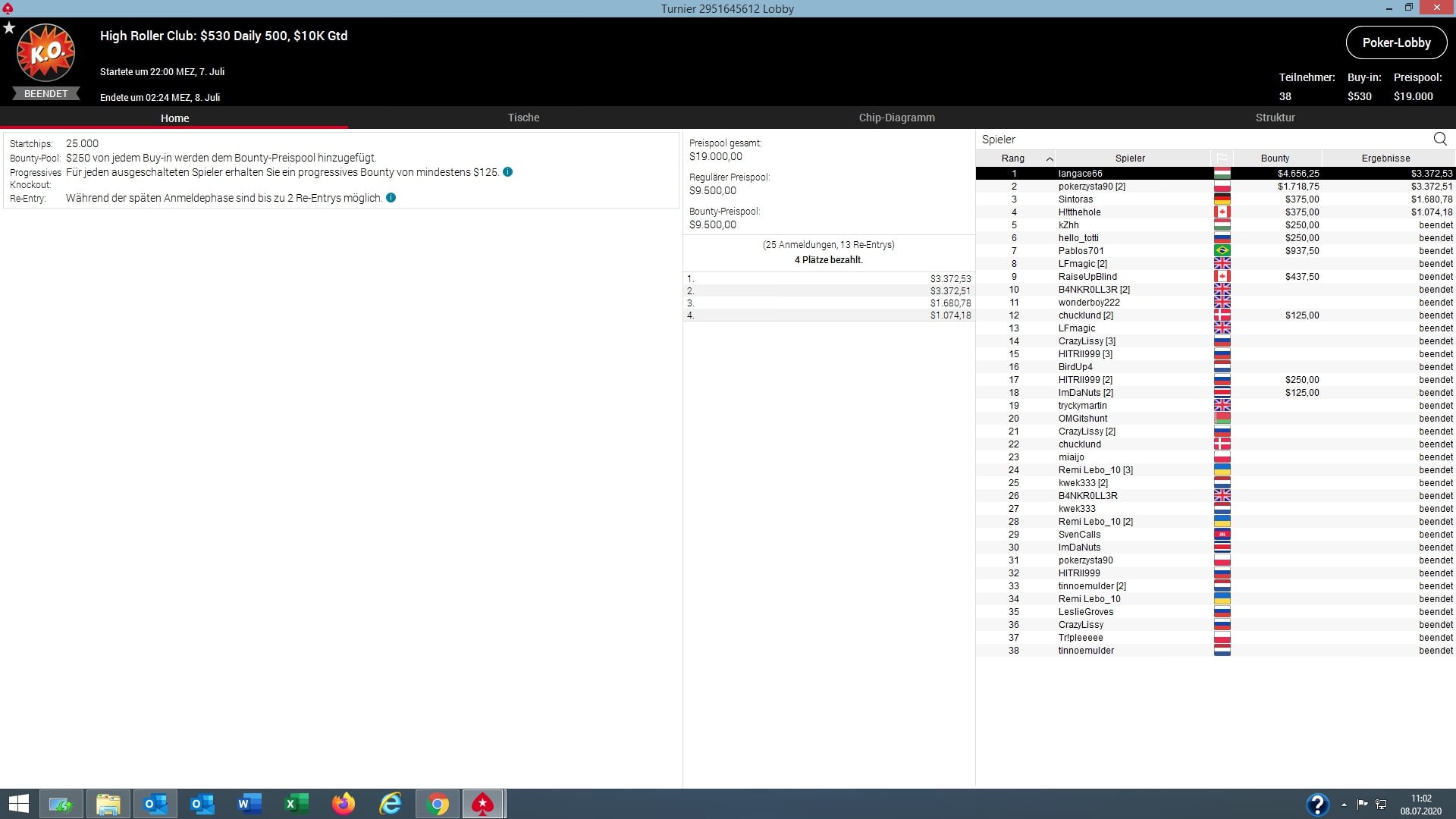This screenshot has height=819, width=1456.
Task: Select the Sintoras player row
Action: click(x=1075, y=199)
